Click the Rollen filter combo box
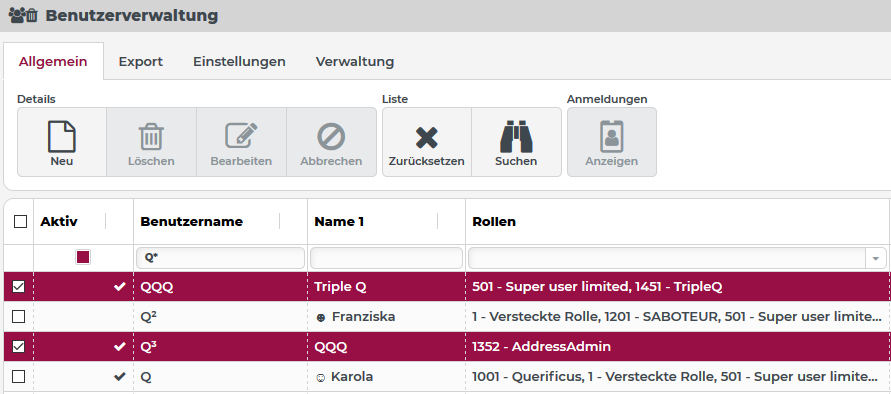The width and height of the screenshot is (891, 394). tap(677, 258)
